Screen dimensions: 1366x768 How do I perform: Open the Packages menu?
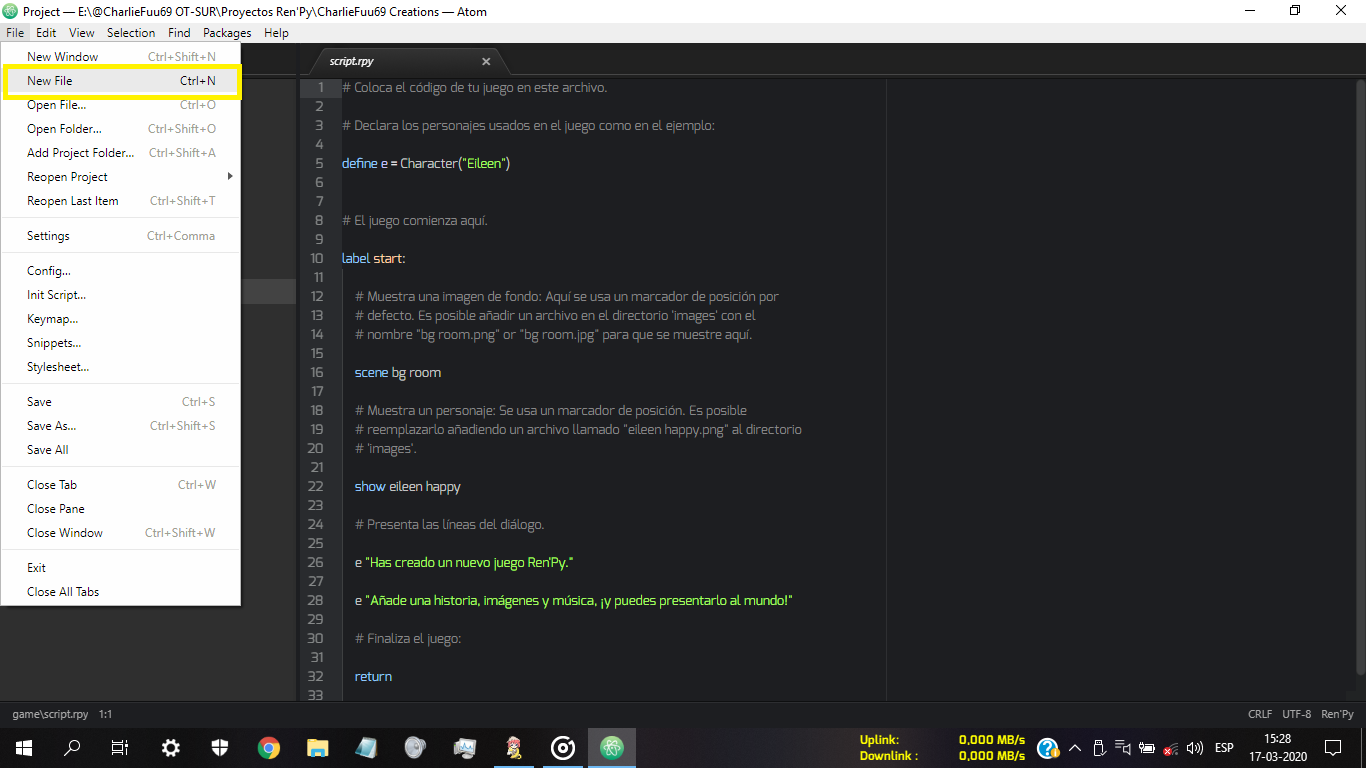click(x=227, y=33)
